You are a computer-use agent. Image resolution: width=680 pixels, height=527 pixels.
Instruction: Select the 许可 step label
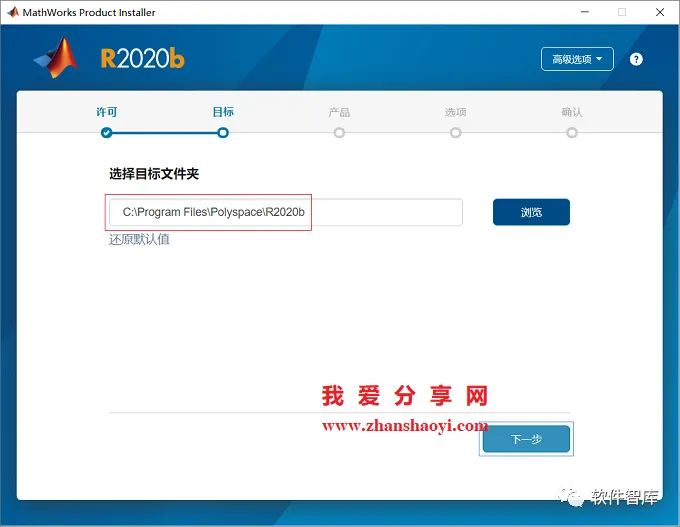point(107,112)
